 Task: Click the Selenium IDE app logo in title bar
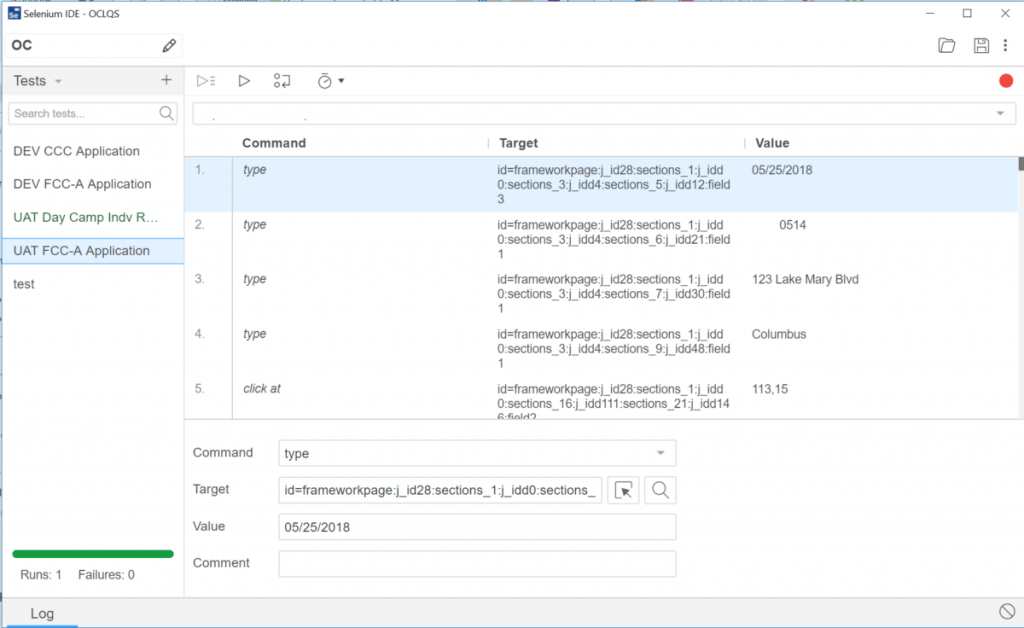click(x=14, y=13)
